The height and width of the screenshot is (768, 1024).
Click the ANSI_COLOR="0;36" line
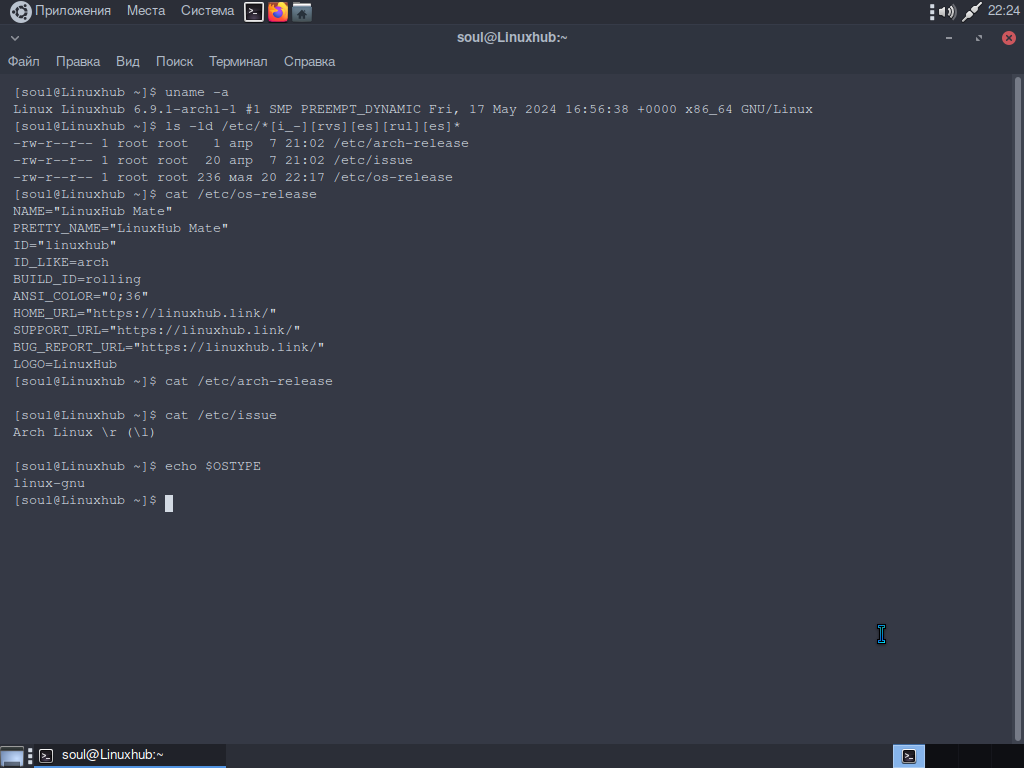coord(81,296)
